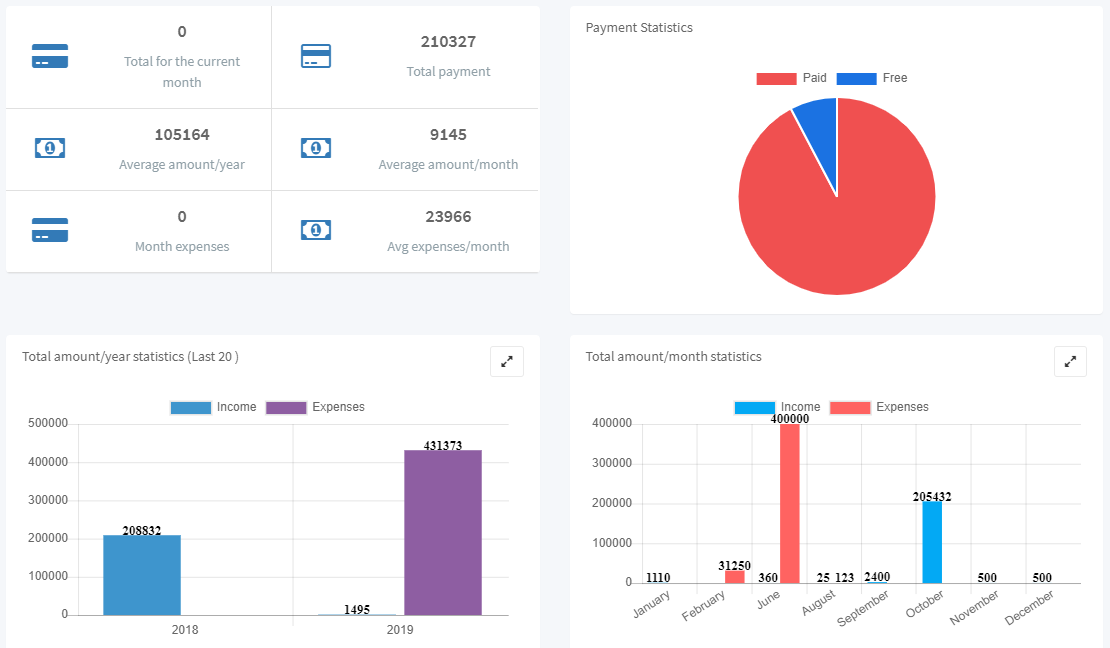
Task: Click the October income bar labeled 205432
Action: tap(932, 542)
